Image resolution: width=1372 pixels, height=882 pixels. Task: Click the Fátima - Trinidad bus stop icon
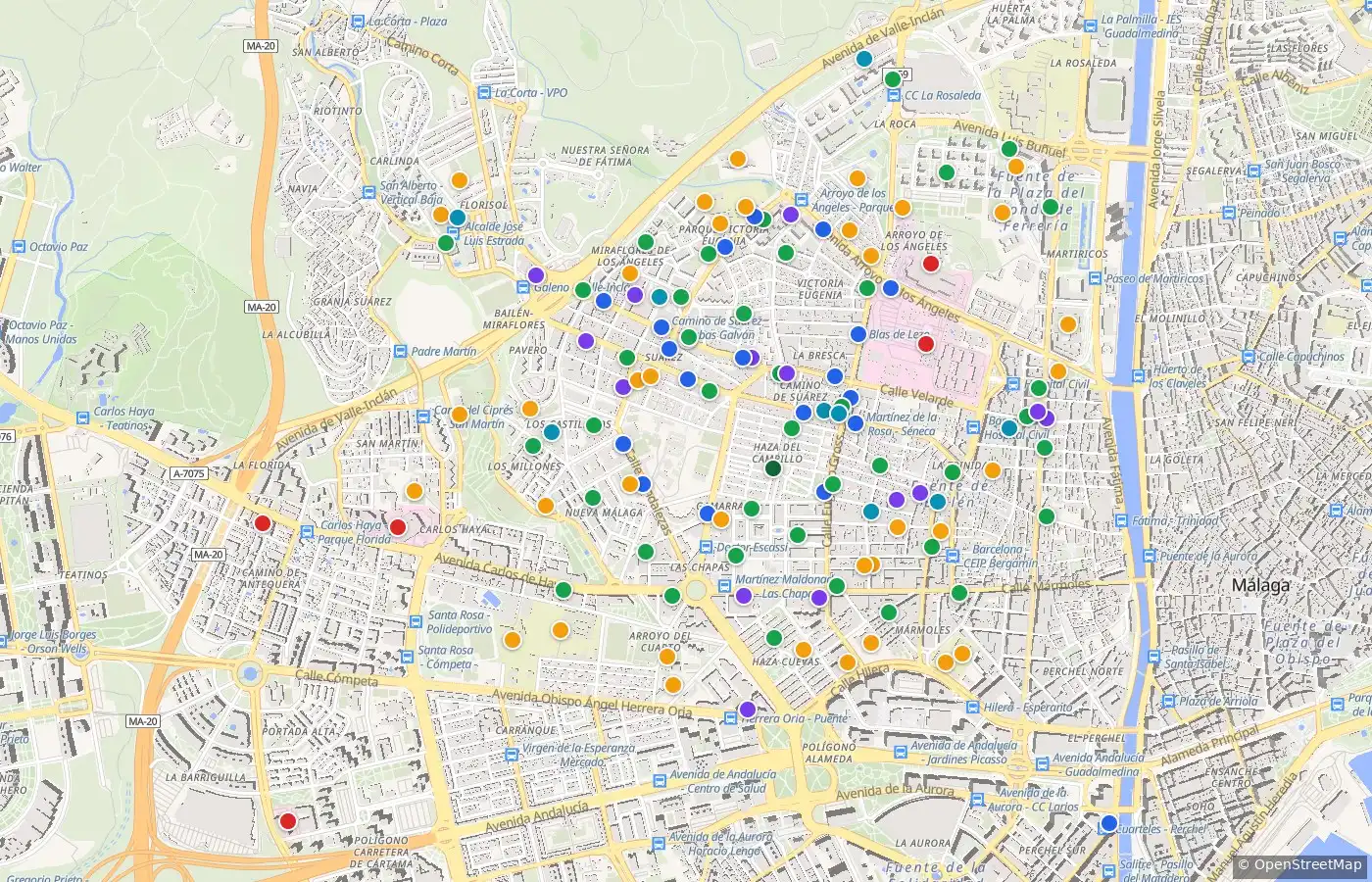tap(1120, 522)
